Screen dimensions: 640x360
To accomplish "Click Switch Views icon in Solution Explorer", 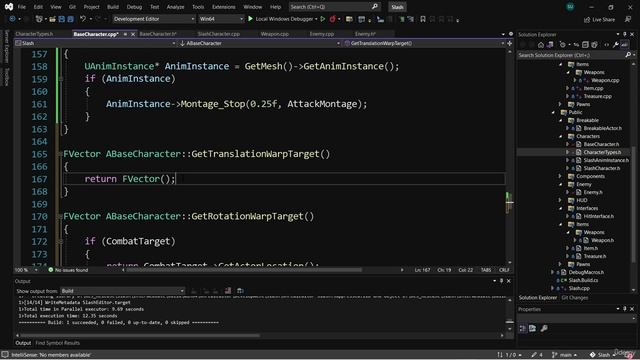I will tap(550, 45).
